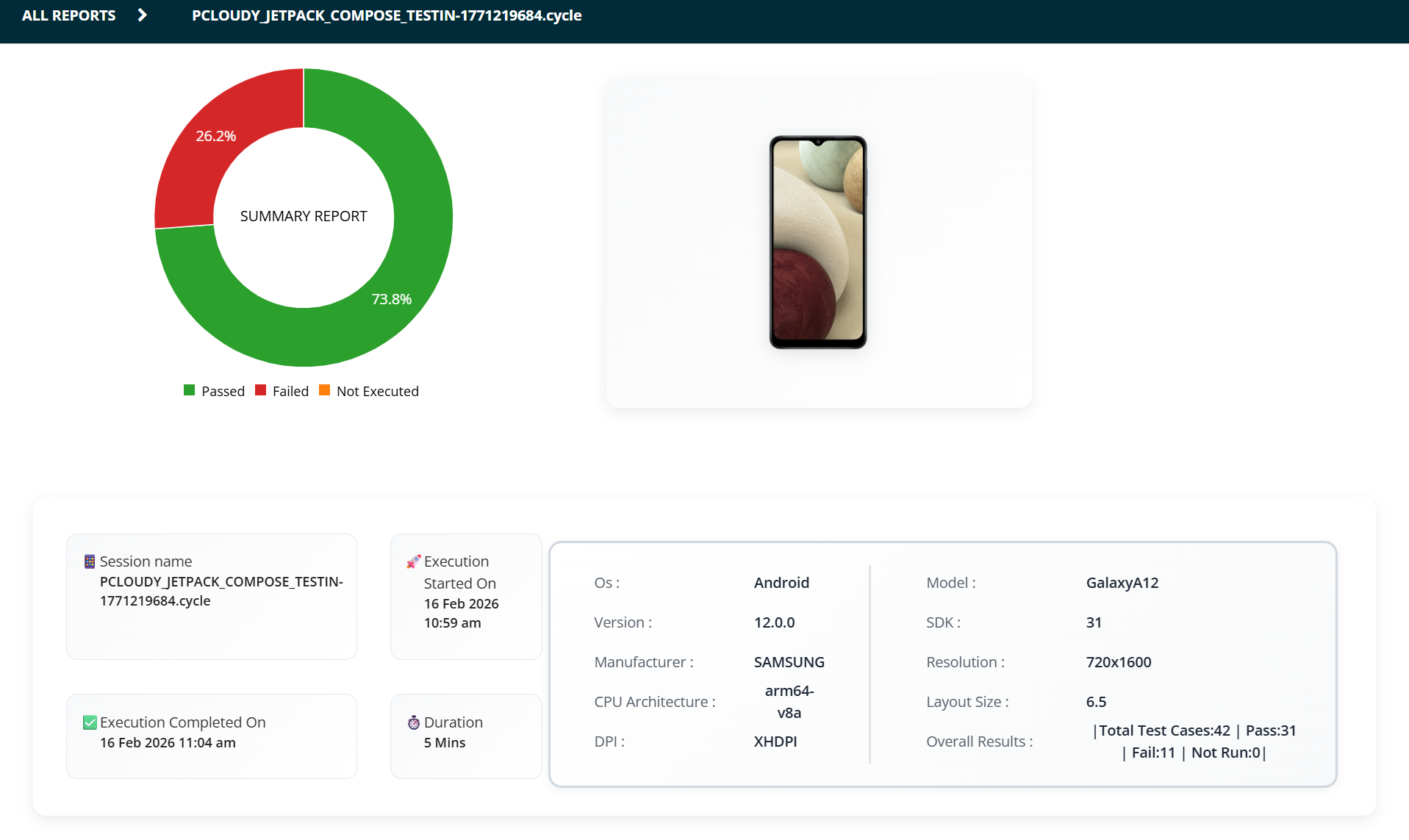The width and height of the screenshot is (1409, 840).
Task: Click the SUMMARY REPORT chart center label
Action: pyautogui.click(x=304, y=216)
